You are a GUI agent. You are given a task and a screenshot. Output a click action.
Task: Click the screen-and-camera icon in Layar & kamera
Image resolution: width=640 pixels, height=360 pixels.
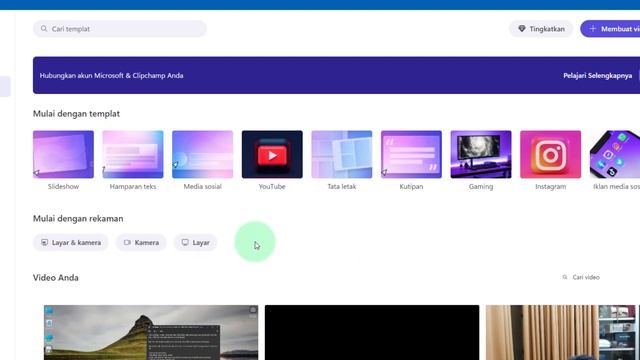tap(44, 242)
